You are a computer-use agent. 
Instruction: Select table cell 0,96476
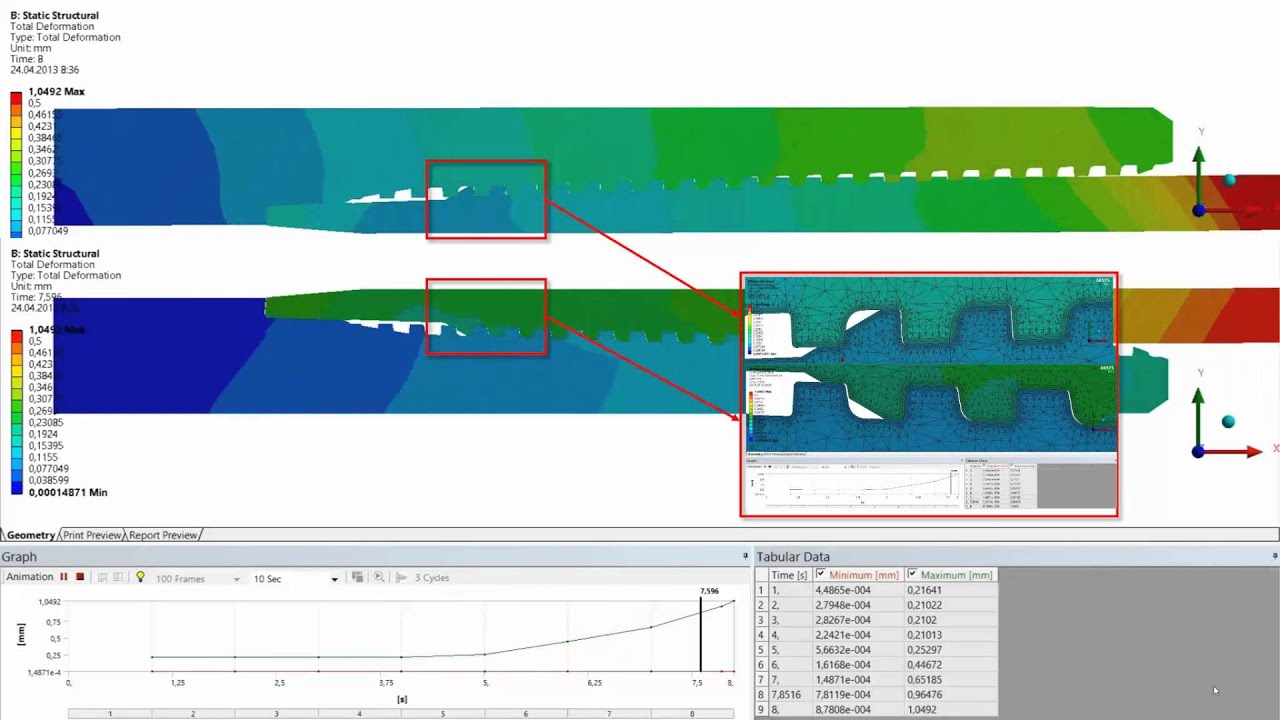click(950, 695)
